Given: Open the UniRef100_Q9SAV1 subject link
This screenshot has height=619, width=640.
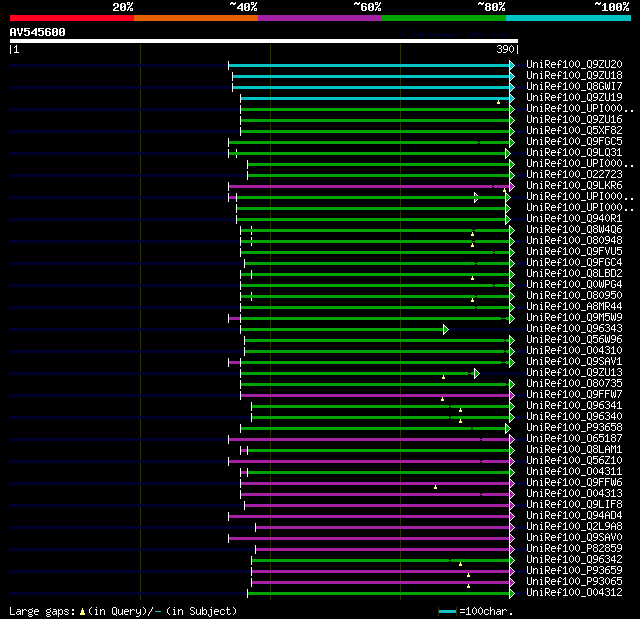Looking at the screenshot, I should pyautogui.click(x=574, y=362).
